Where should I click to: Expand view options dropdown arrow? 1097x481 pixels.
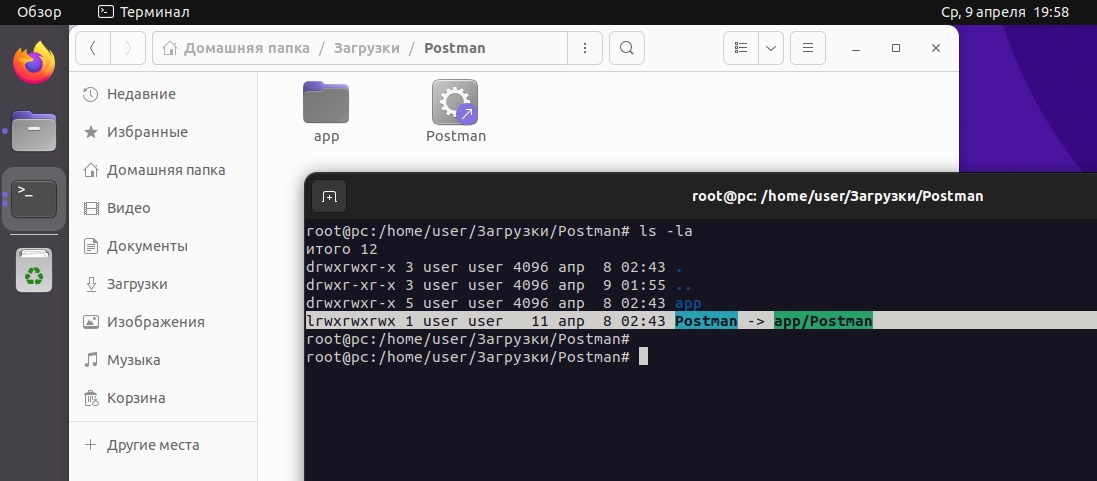771,48
